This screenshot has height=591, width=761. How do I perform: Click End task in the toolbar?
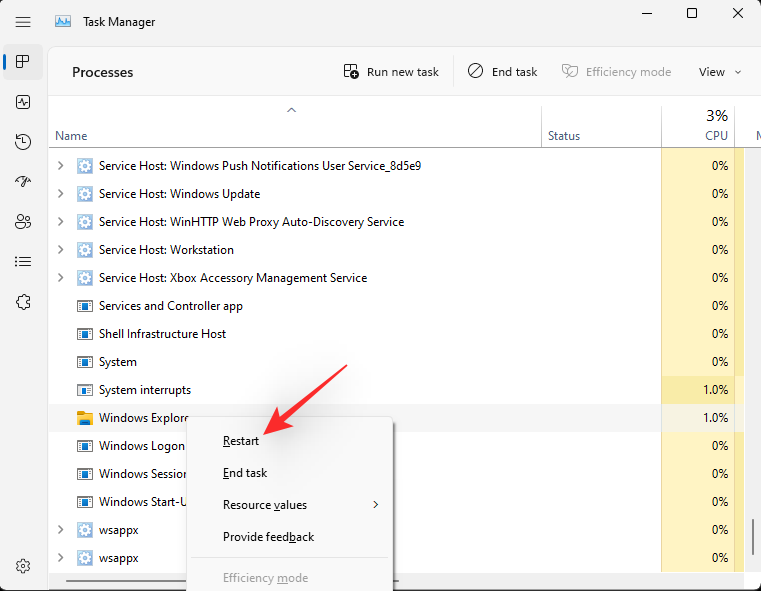[x=502, y=72]
